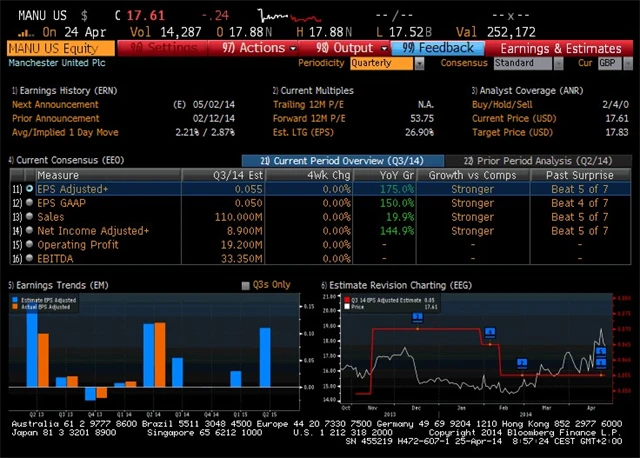Click the orange Actual EPS Adjusted legend swatch
Viewport: 640px width, 458px height.
tap(16, 307)
